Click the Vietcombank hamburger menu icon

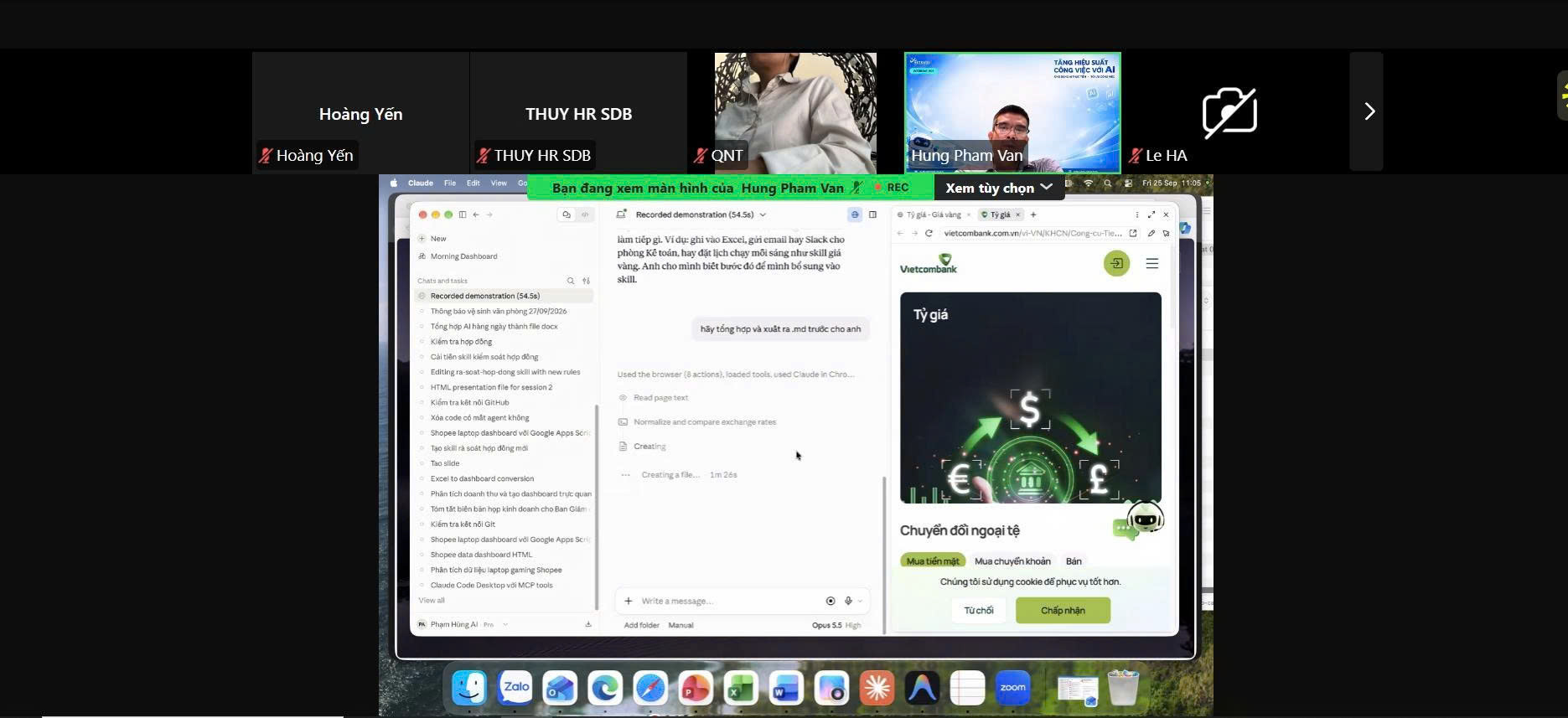coord(1152,263)
